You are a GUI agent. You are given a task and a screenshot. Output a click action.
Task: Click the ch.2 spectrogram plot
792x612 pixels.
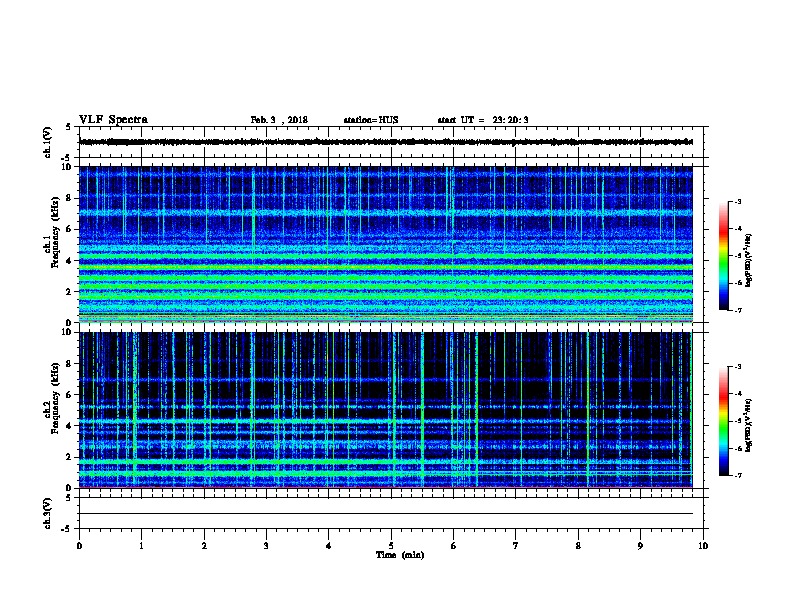pos(386,410)
